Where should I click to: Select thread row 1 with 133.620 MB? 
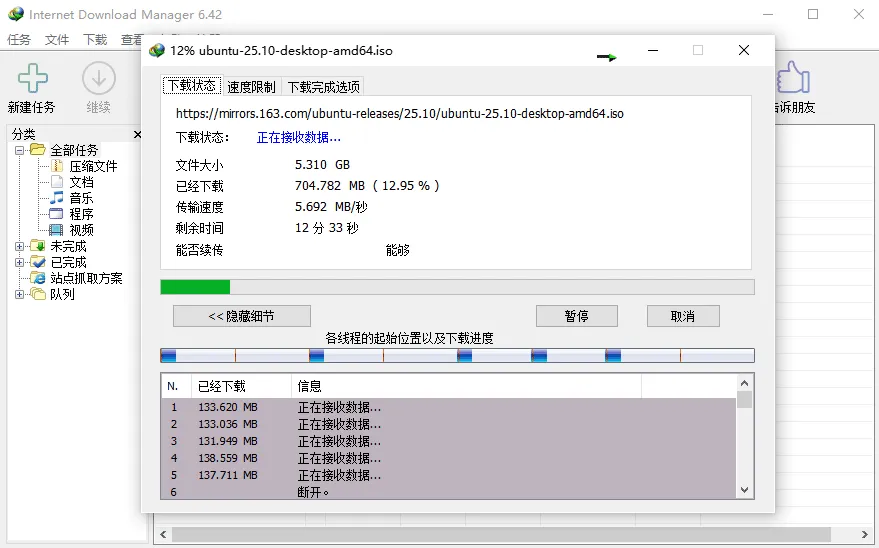click(448, 407)
